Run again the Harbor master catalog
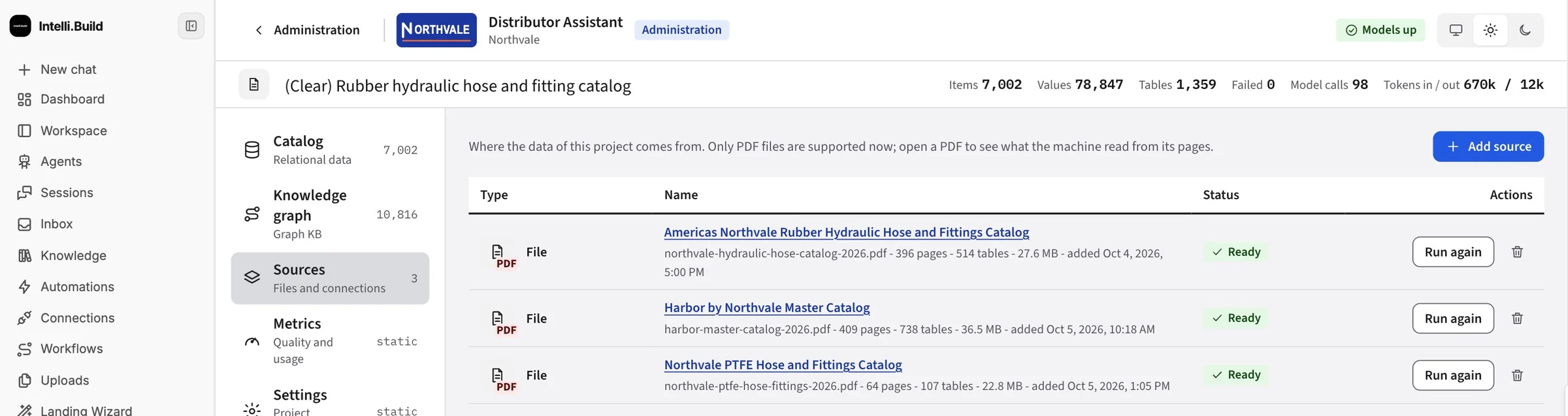The image size is (1568, 416). (x=1453, y=319)
